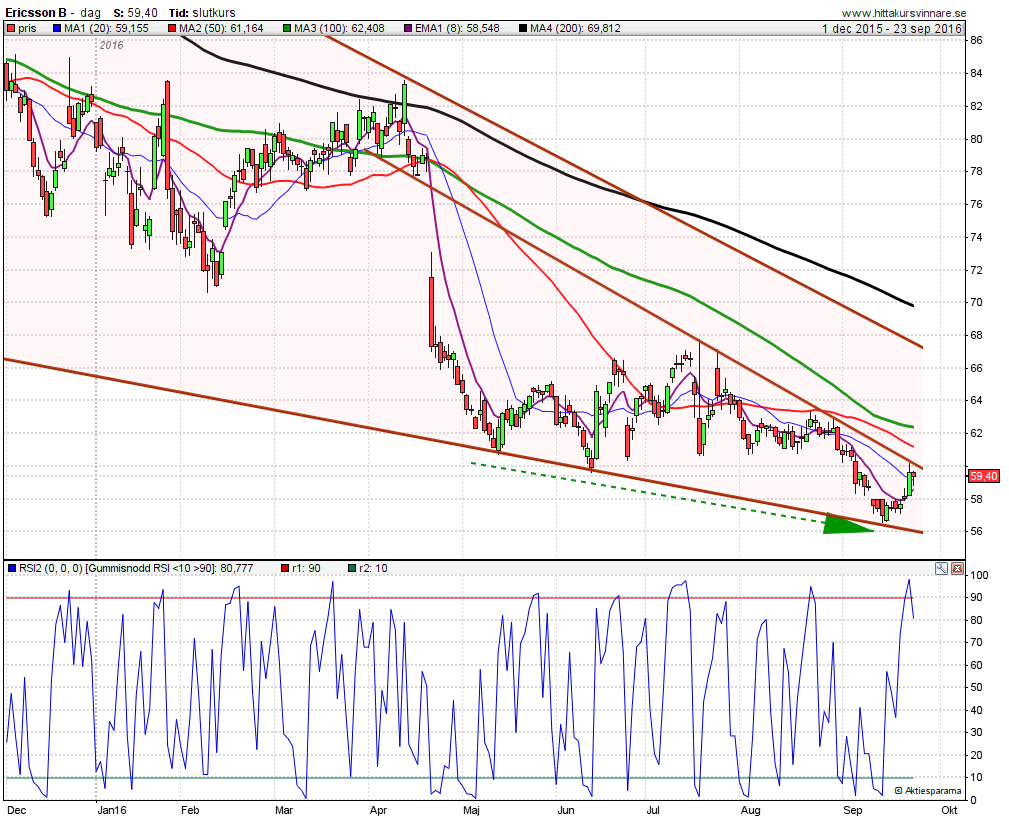Click the 72 value on the price axis
1009x823 pixels.
(x=976, y=270)
